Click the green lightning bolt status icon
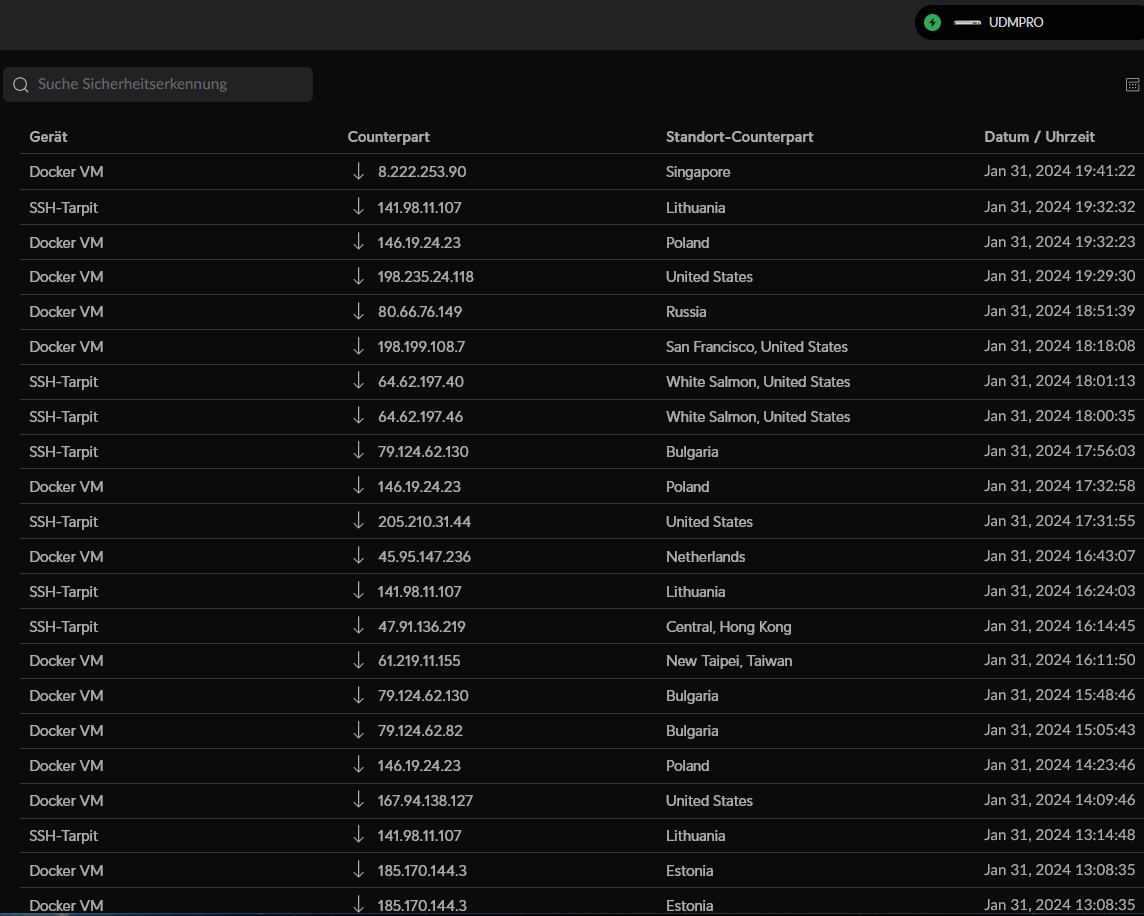 point(932,22)
